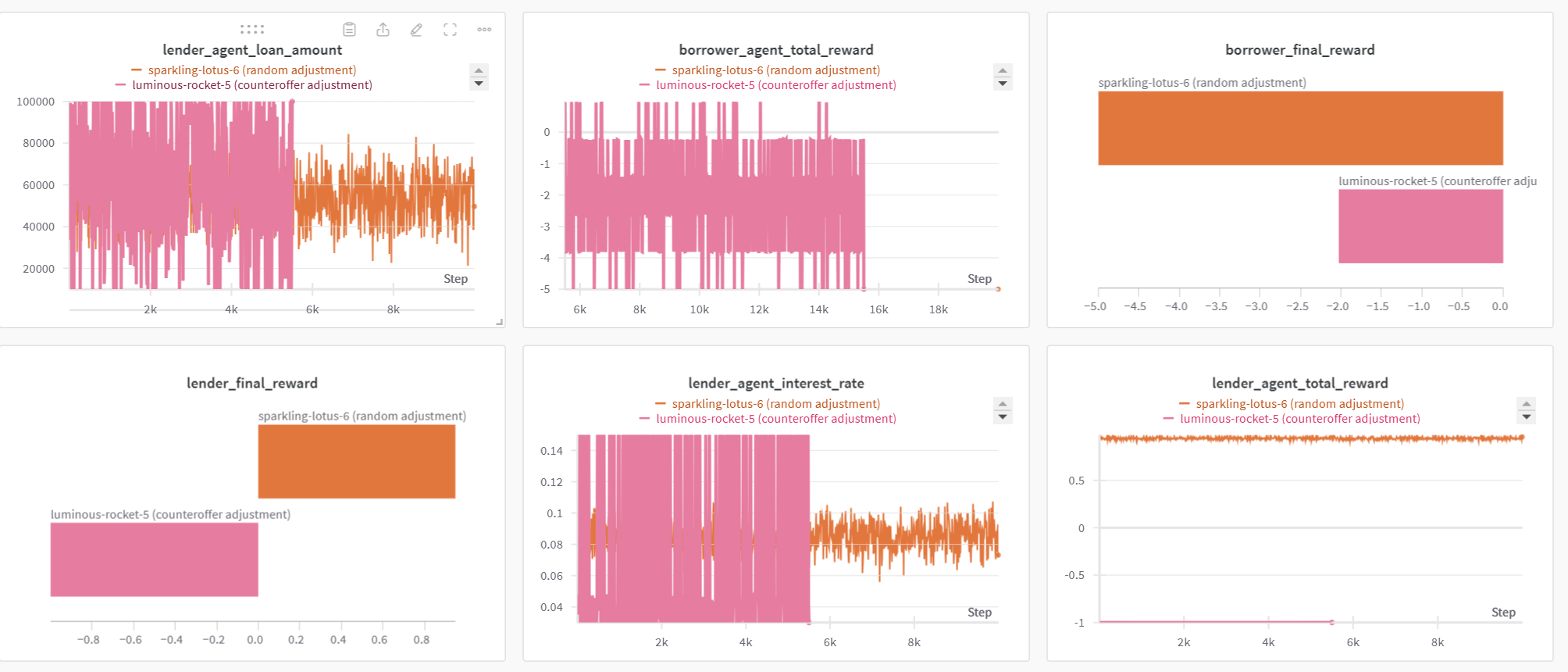1568x672 pixels.
Task: Click the lender_agent_total_reward chart title
Action: pyautogui.click(x=1300, y=384)
